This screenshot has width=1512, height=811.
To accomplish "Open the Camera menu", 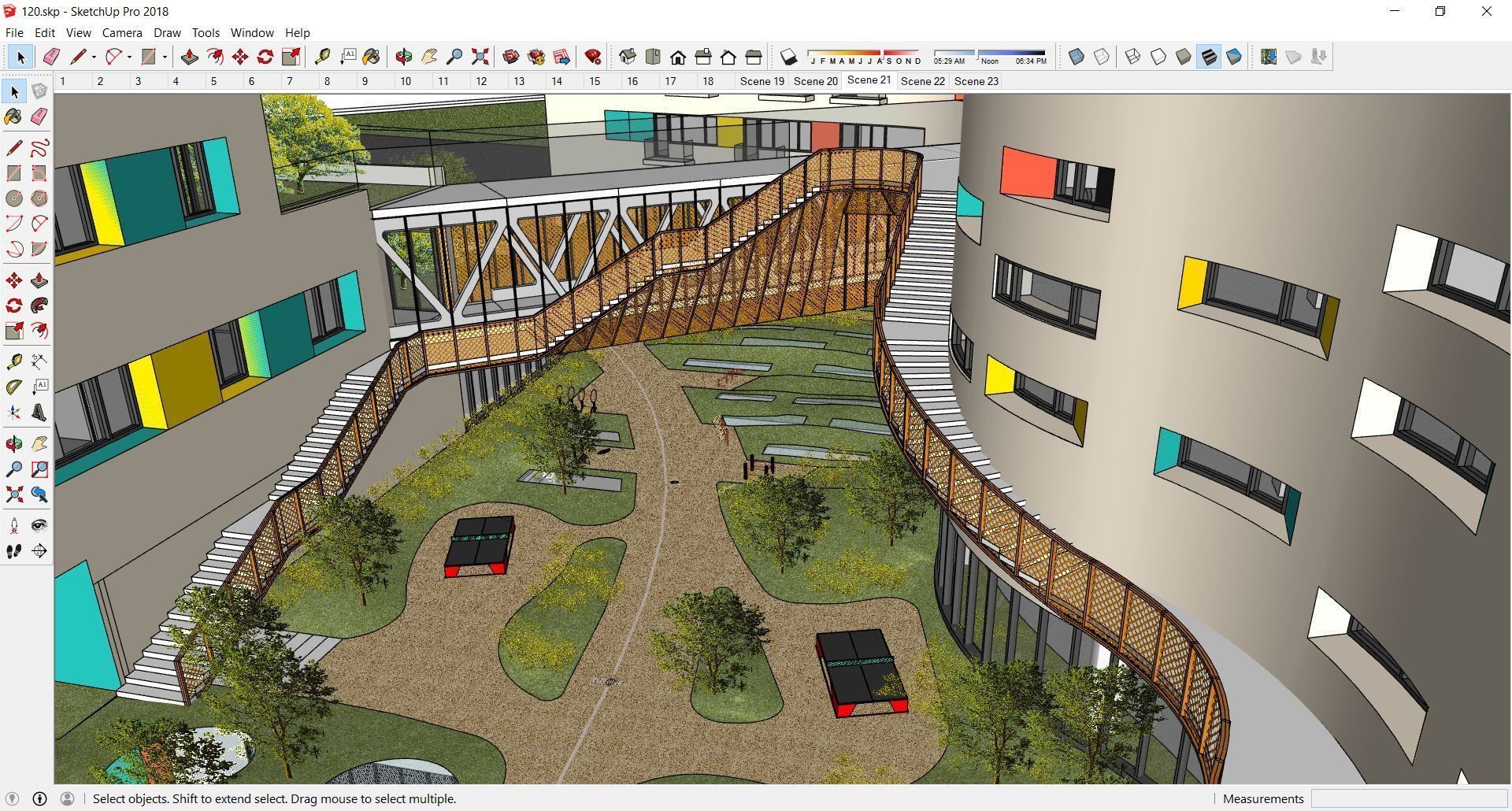I will 122,33.
